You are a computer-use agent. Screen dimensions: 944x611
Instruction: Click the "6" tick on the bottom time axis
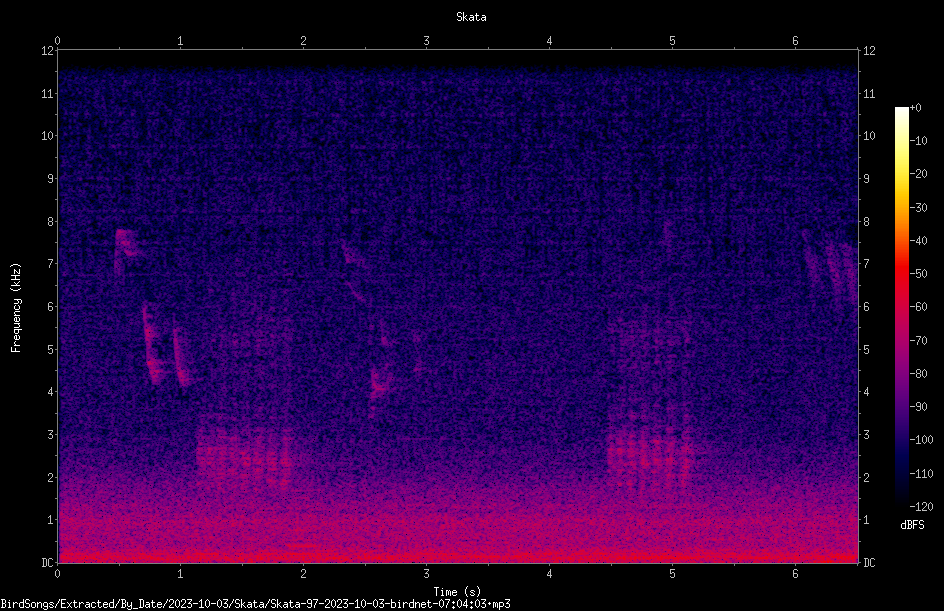pos(795,574)
